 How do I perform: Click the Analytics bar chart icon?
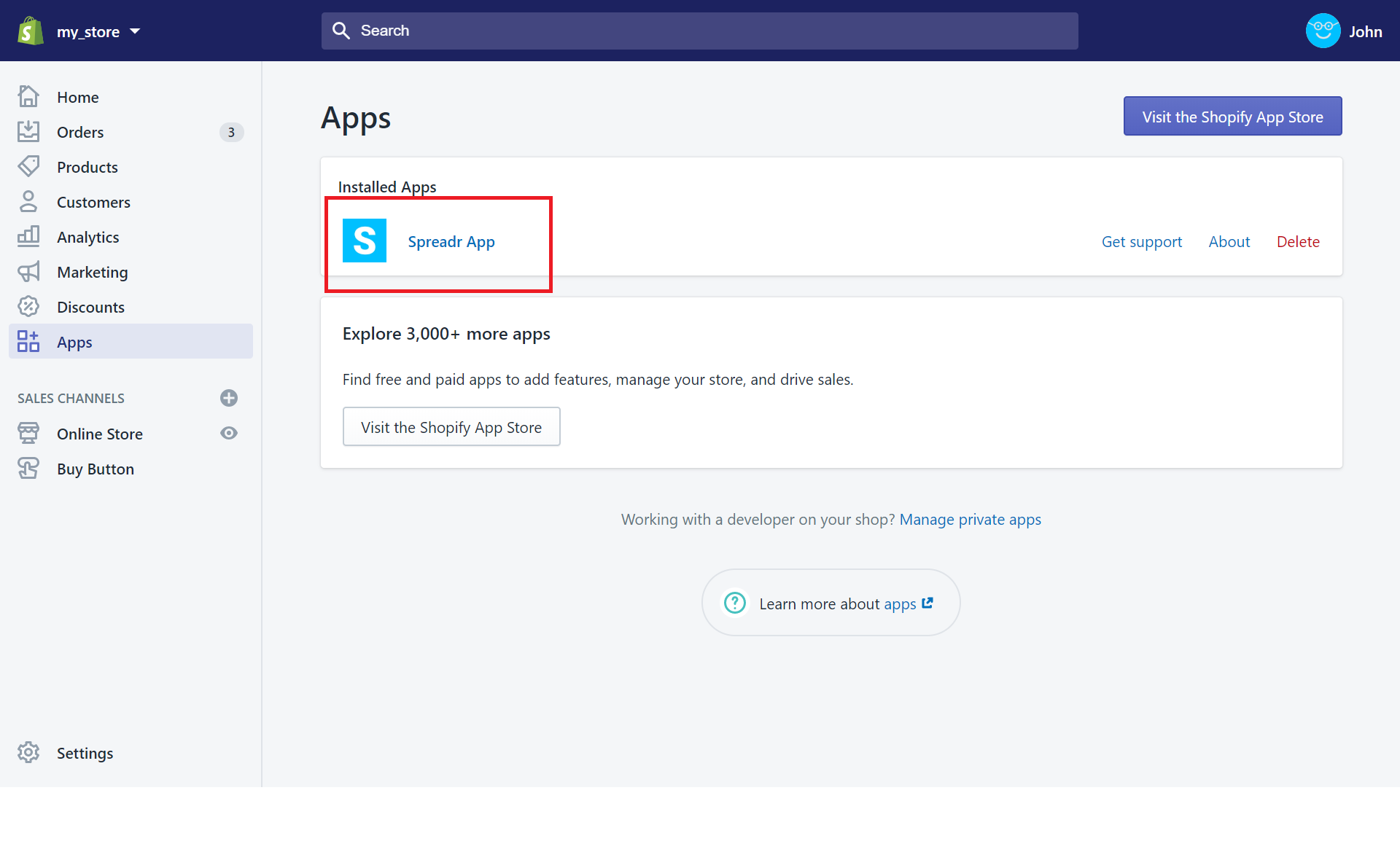coord(28,237)
